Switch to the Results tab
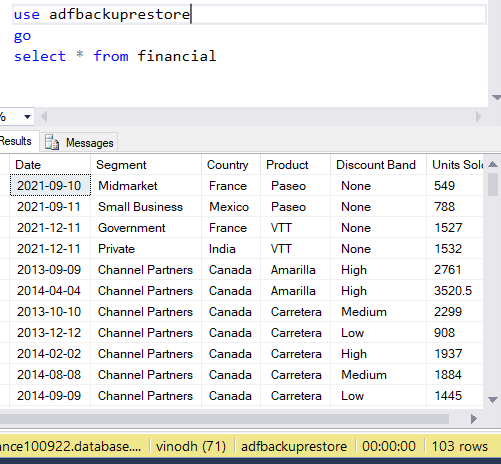 click(17, 141)
